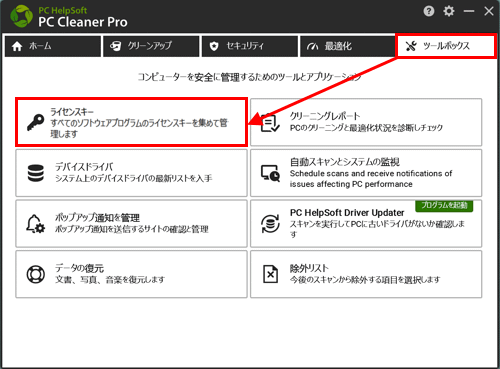Click the key icon for ライセンスキー
Screen dimensions: 500x369
point(35,122)
